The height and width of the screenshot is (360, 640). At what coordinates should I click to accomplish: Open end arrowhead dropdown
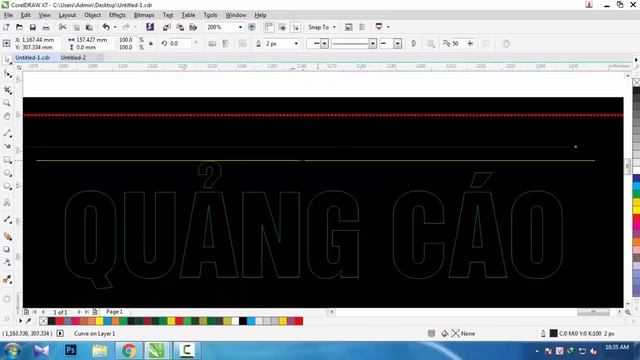(x=398, y=43)
